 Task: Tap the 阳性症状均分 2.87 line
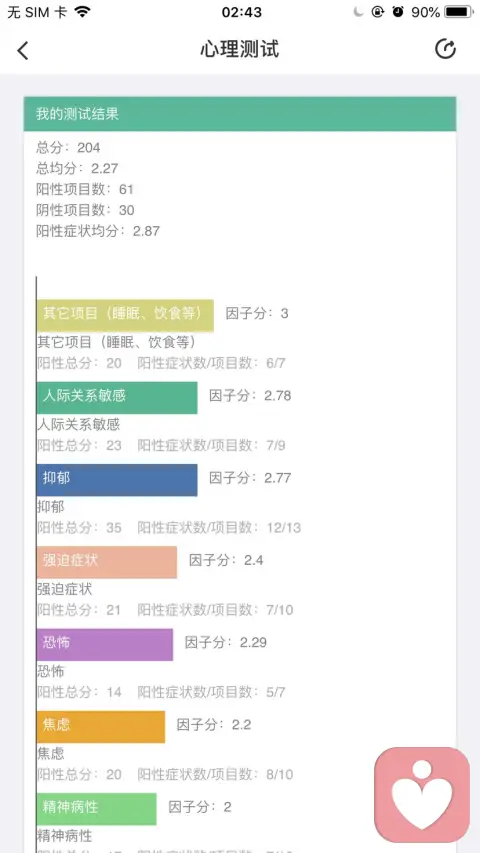(x=98, y=231)
